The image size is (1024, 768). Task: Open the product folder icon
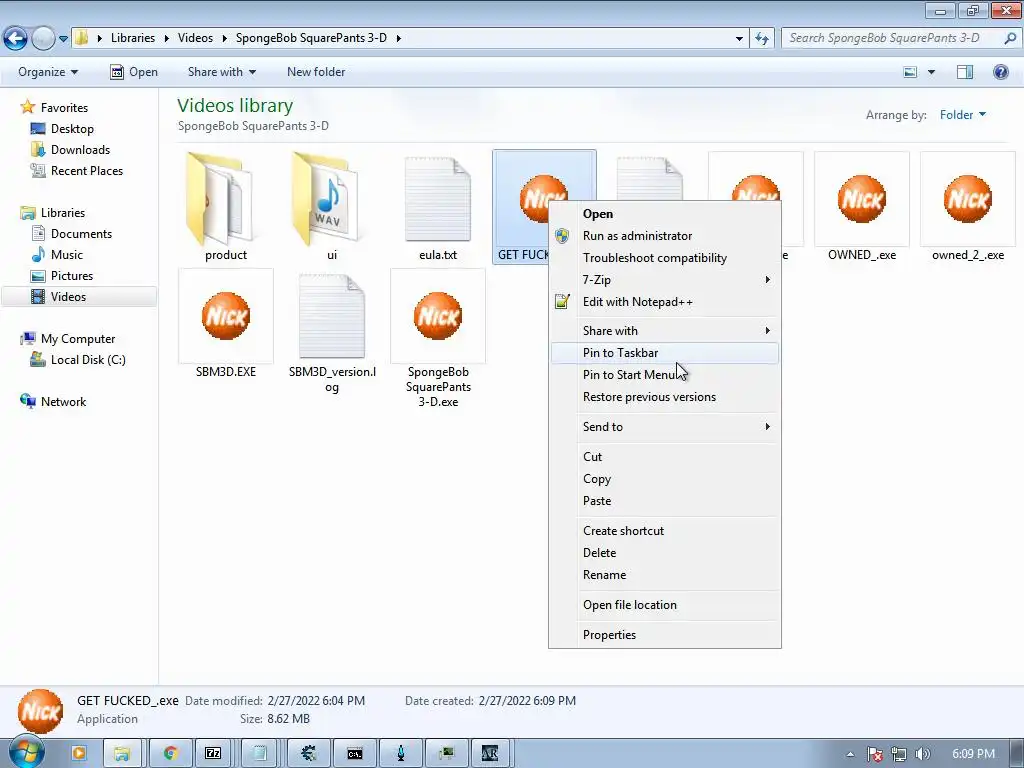pyautogui.click(x=219, y=199)
